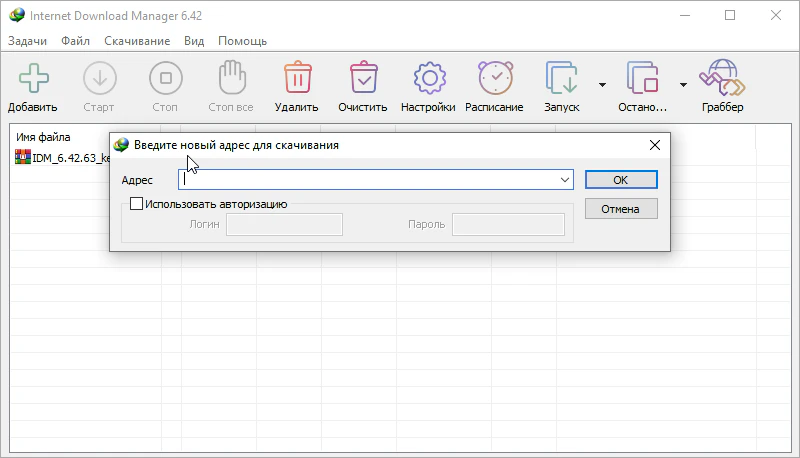
Task: Expand the arrow next to Остановить
Action: pyautogui.click(x=683, y=85)
